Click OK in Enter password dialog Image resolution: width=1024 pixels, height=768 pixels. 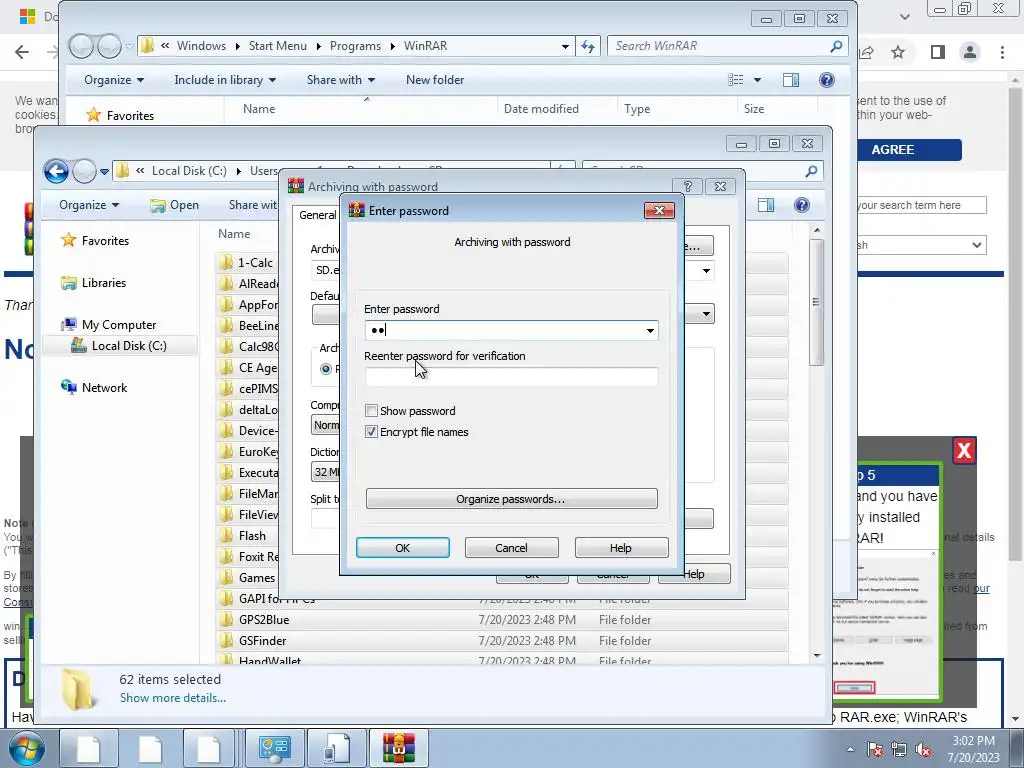point(403,548)
